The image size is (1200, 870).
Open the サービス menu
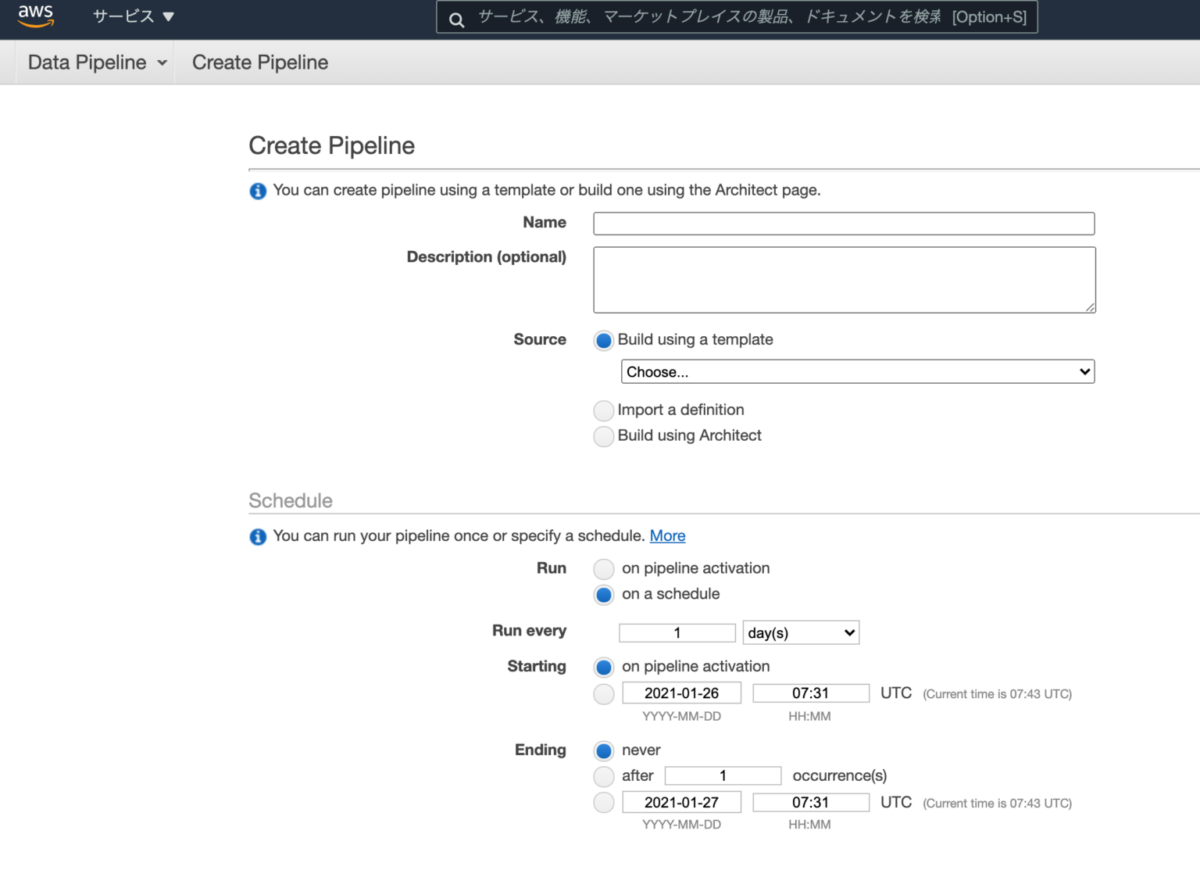133,17
